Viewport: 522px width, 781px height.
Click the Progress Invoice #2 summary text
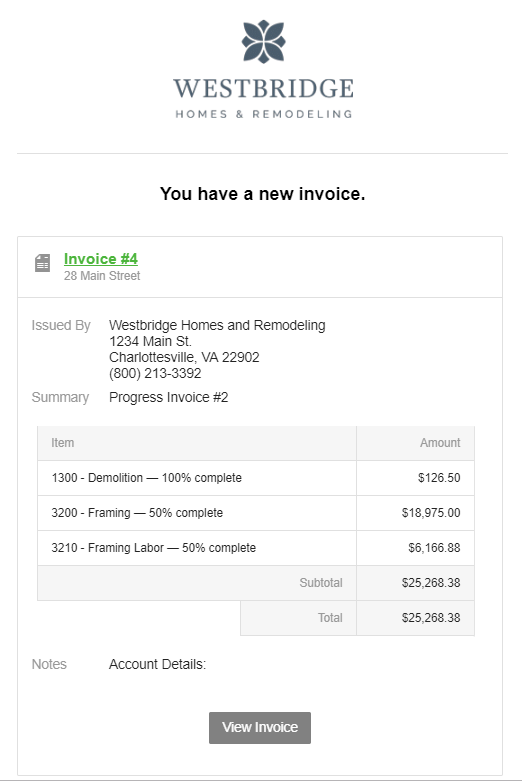click(x=168, y=397)
